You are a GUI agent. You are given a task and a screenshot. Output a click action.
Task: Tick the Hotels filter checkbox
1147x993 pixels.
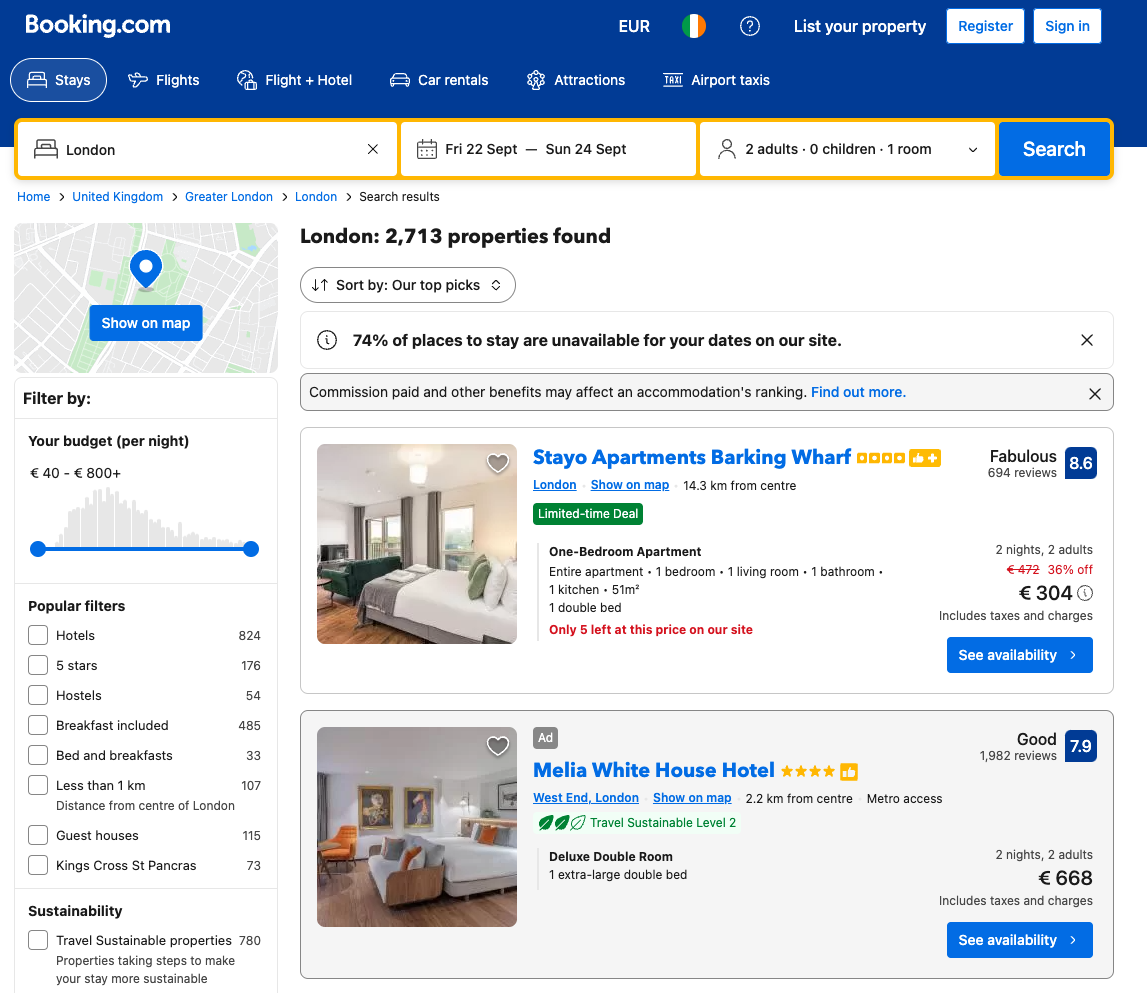38,635
